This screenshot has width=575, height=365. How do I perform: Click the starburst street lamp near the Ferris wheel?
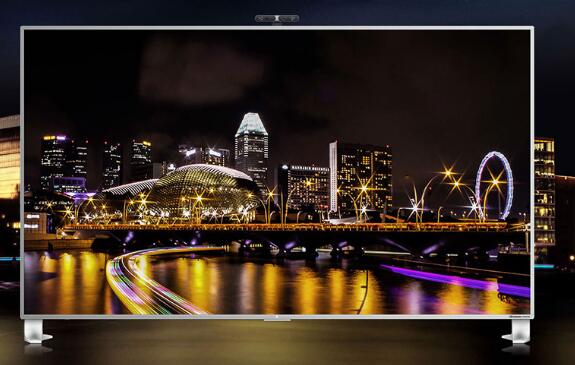tap(495, 182)
